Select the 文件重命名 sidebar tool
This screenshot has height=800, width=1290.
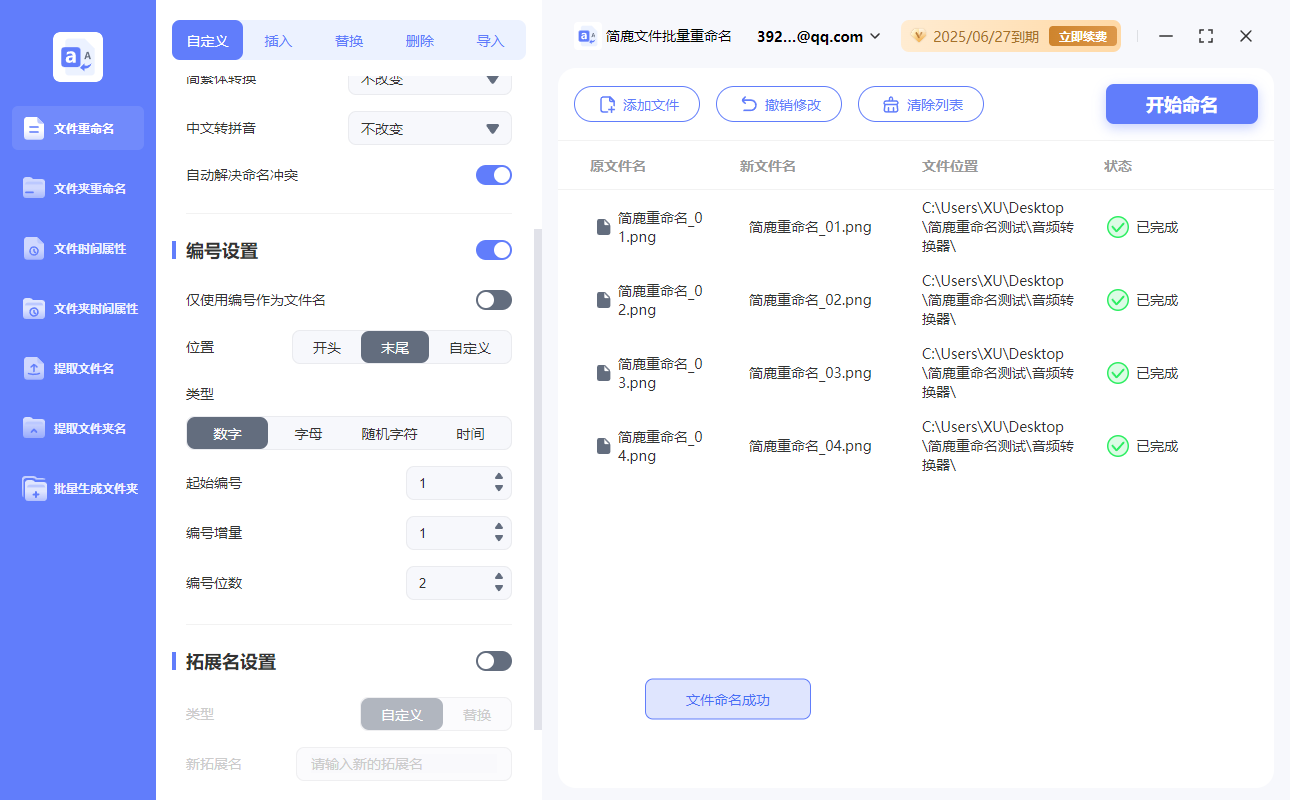(77, 128)
